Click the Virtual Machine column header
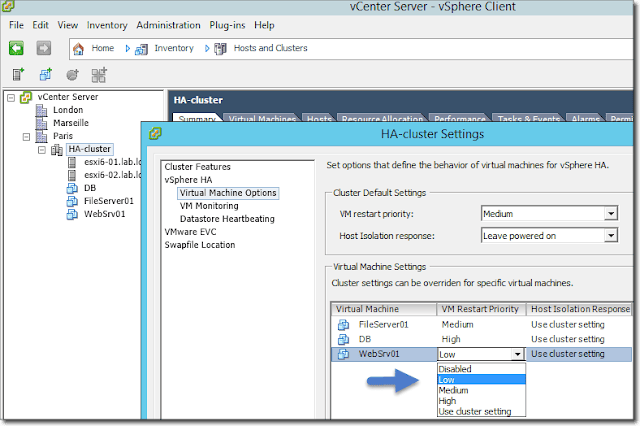The height and width of the screenshot is (426, 640). pyautogui.click(x=384, y=309)
